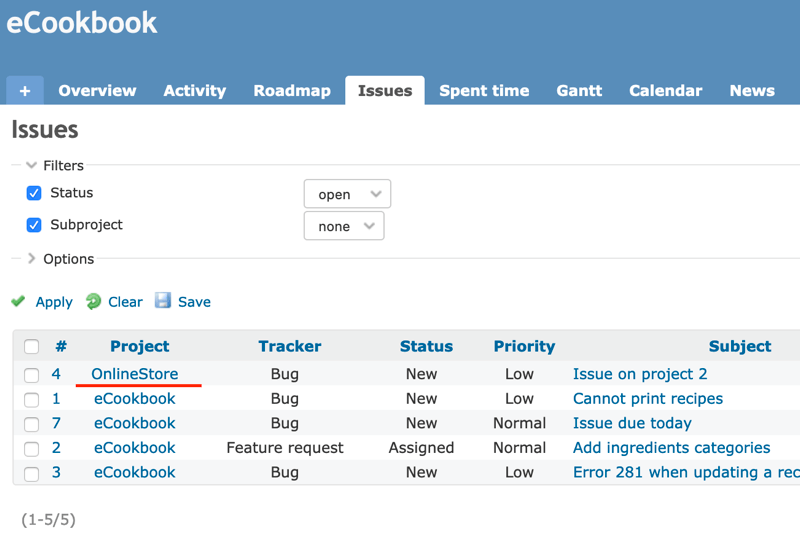Viewport: 800px width, 552px height.
Task: Click the green Apply checkmark icon
Action: click(x=18, y=301)
